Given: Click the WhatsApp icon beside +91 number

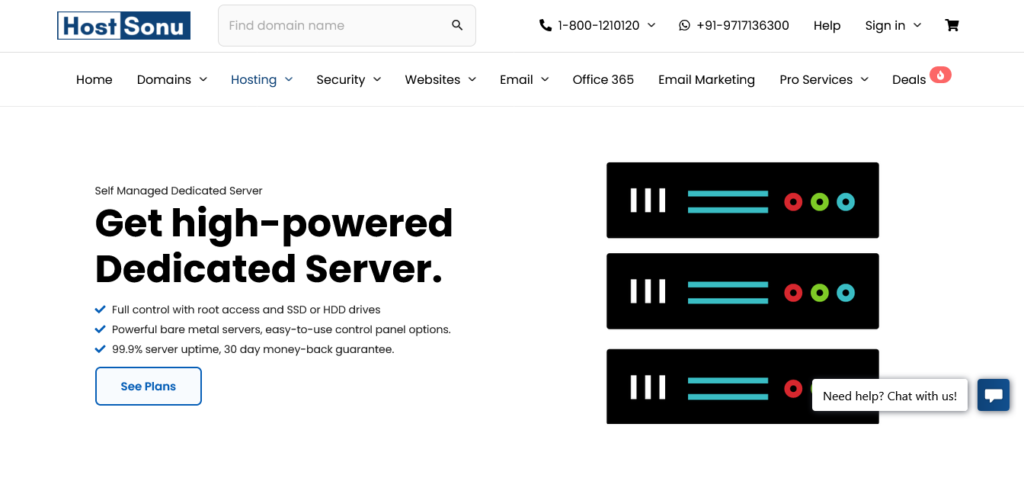Looking at the screenshot, I should pos(684,26).
